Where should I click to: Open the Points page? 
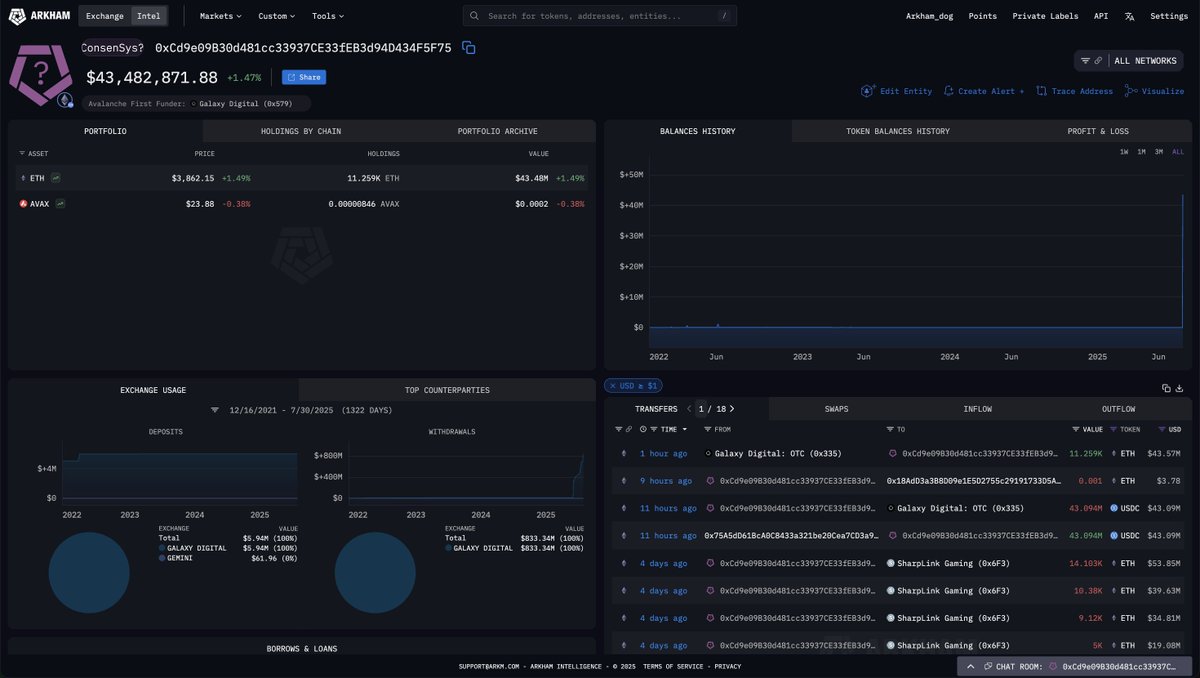tap(982, 16)
